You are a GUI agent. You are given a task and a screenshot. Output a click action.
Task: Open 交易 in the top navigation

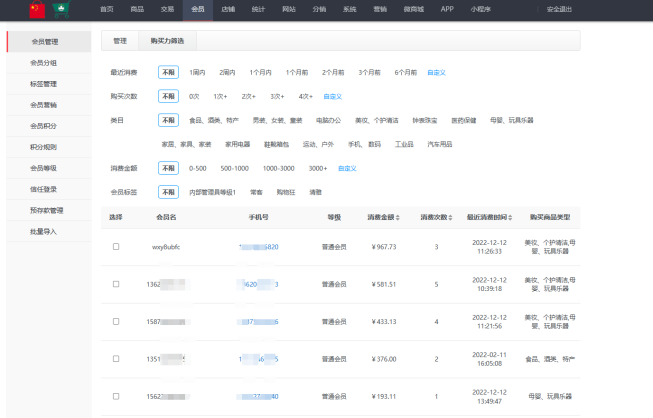pyautogui.click(x=167, y=9)
